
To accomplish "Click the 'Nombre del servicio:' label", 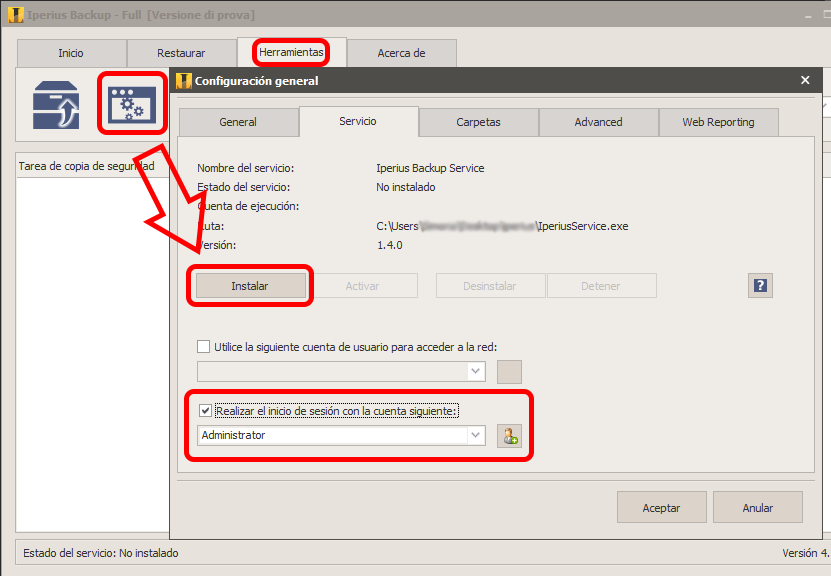I will (245, 168).
